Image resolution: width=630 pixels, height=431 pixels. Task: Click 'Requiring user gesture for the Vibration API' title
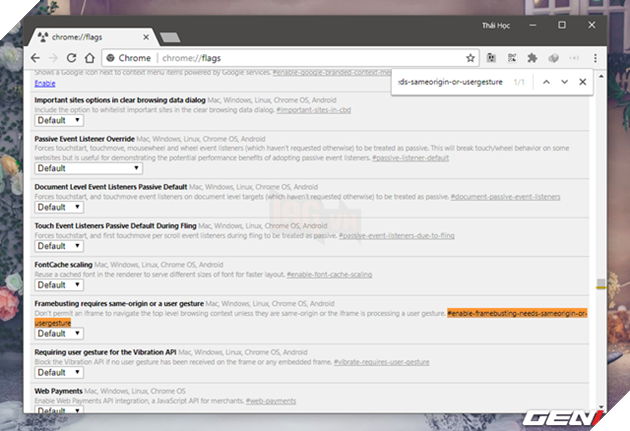coord(105,352)
